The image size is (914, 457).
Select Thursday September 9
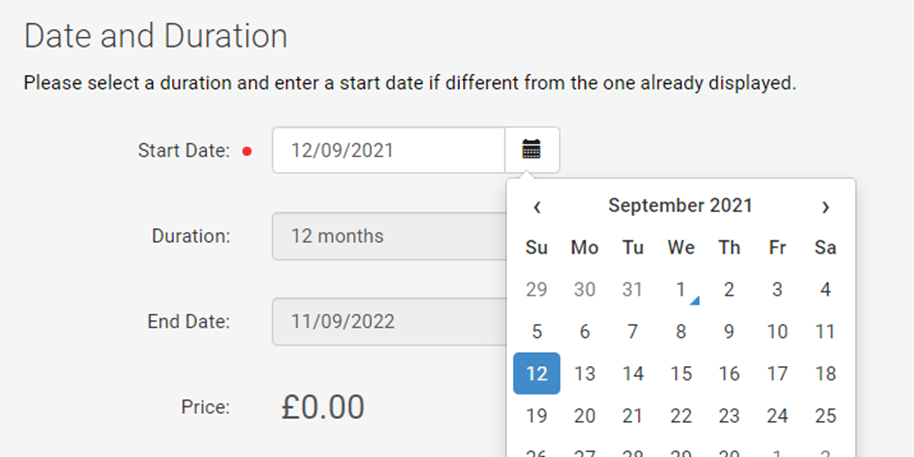pos(729,332)
